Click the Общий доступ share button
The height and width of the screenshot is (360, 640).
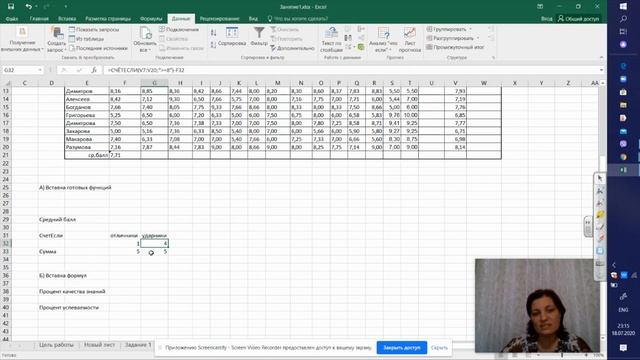click(579, 19)
